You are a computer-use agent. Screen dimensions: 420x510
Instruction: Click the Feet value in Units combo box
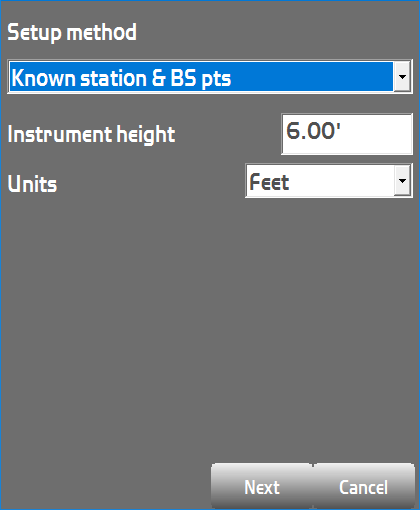pos(269,182)
